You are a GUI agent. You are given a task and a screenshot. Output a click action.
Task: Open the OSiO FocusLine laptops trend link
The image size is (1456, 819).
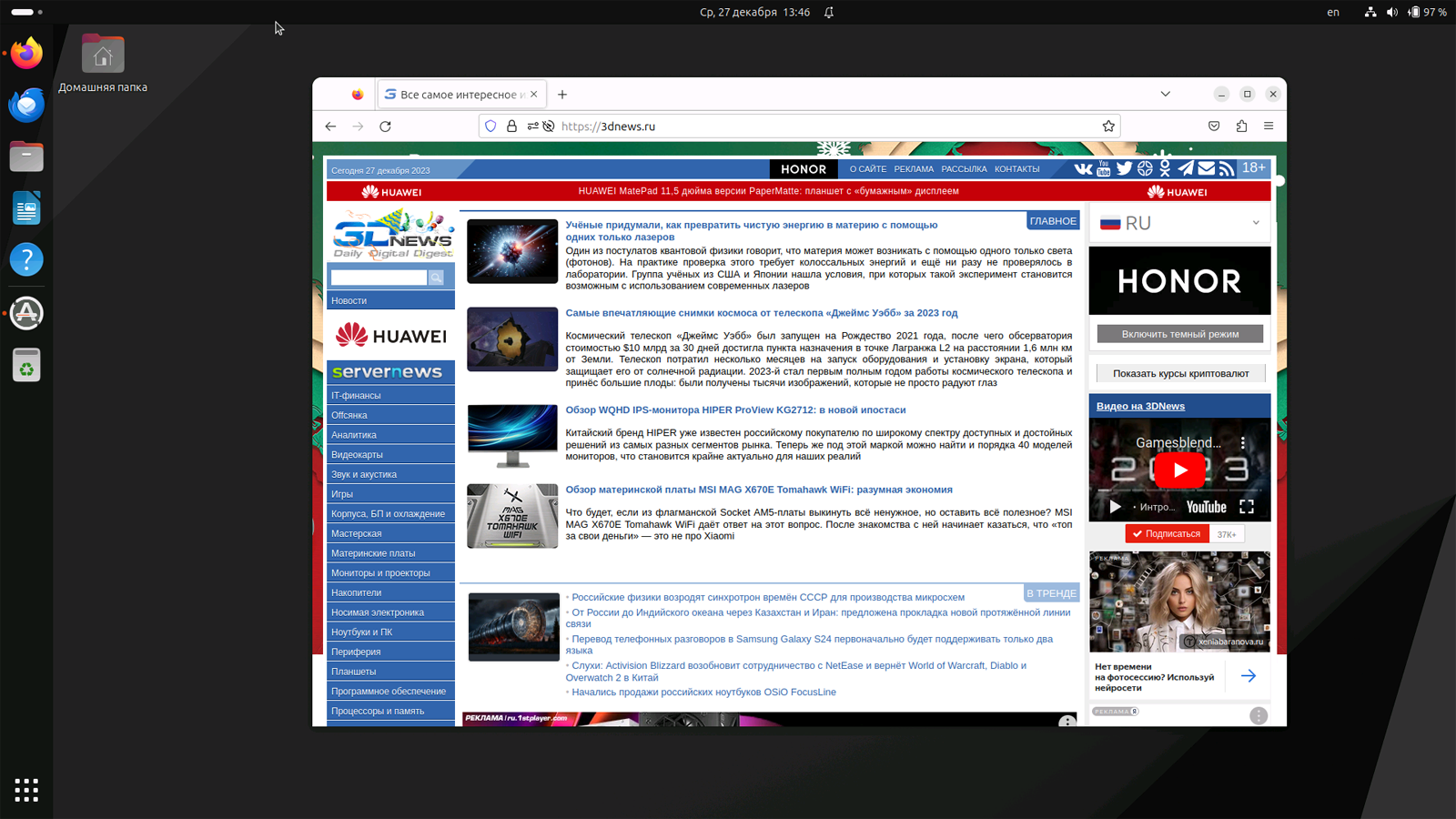pos(703,693)
